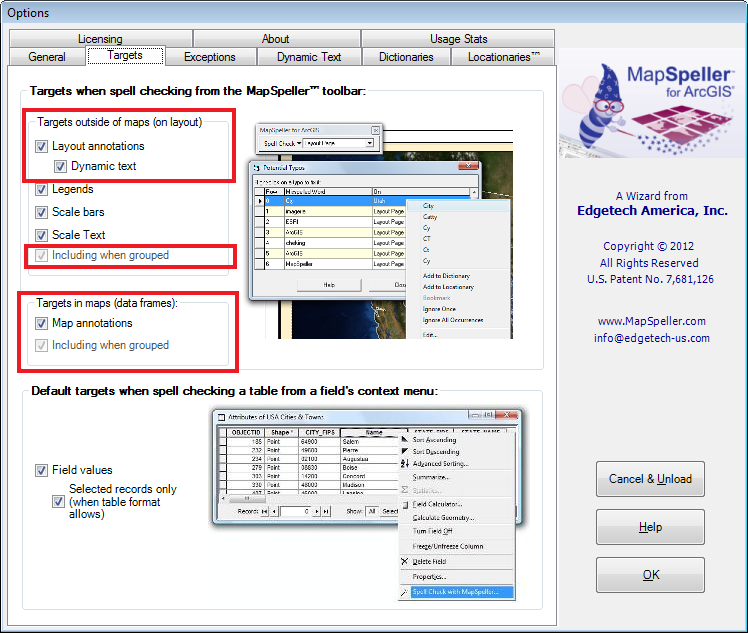Click the www.MapSpeller.com web address

pos(652,321)
